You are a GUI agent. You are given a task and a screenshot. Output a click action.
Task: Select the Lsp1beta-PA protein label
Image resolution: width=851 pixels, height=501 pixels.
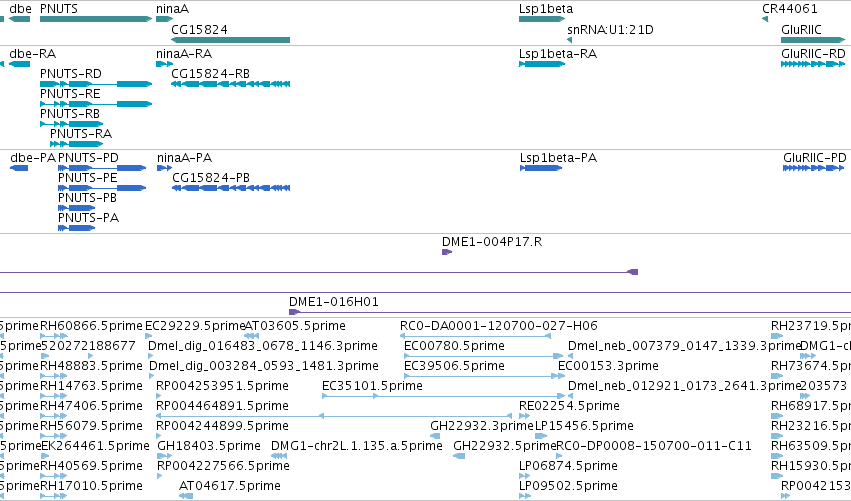pyautogui.click(x=558, y=158)
